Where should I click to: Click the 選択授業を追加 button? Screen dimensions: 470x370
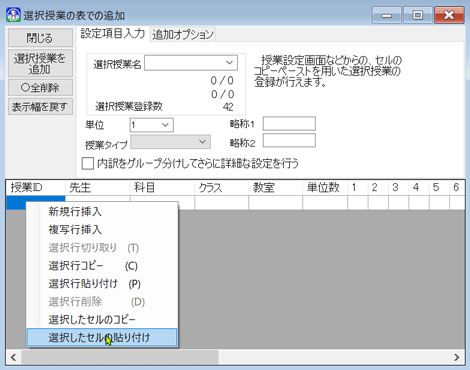[40, 64]
